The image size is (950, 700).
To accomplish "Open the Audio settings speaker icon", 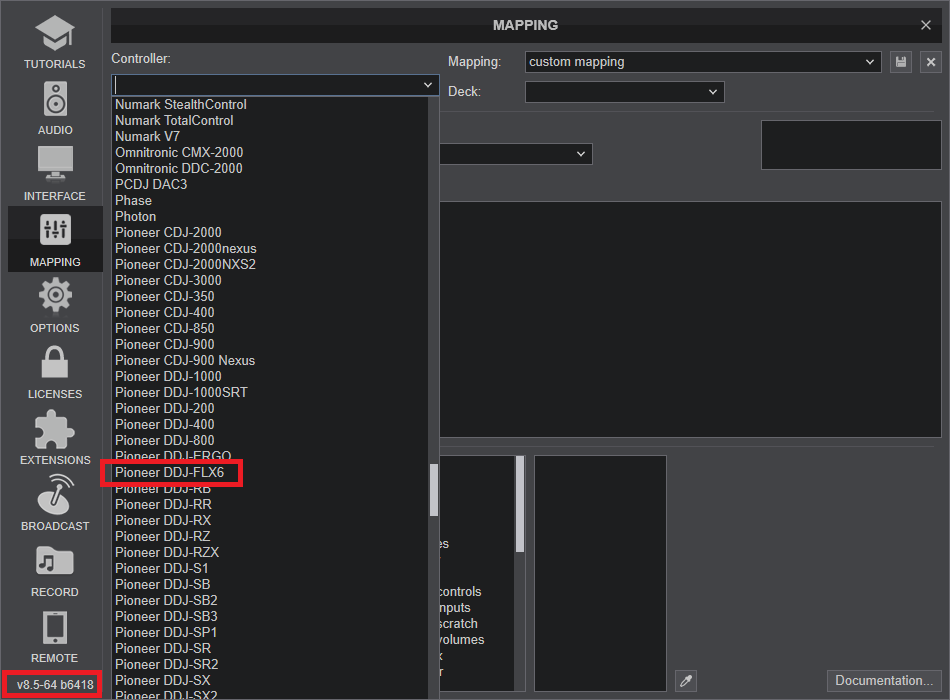I will click(55, 99).
